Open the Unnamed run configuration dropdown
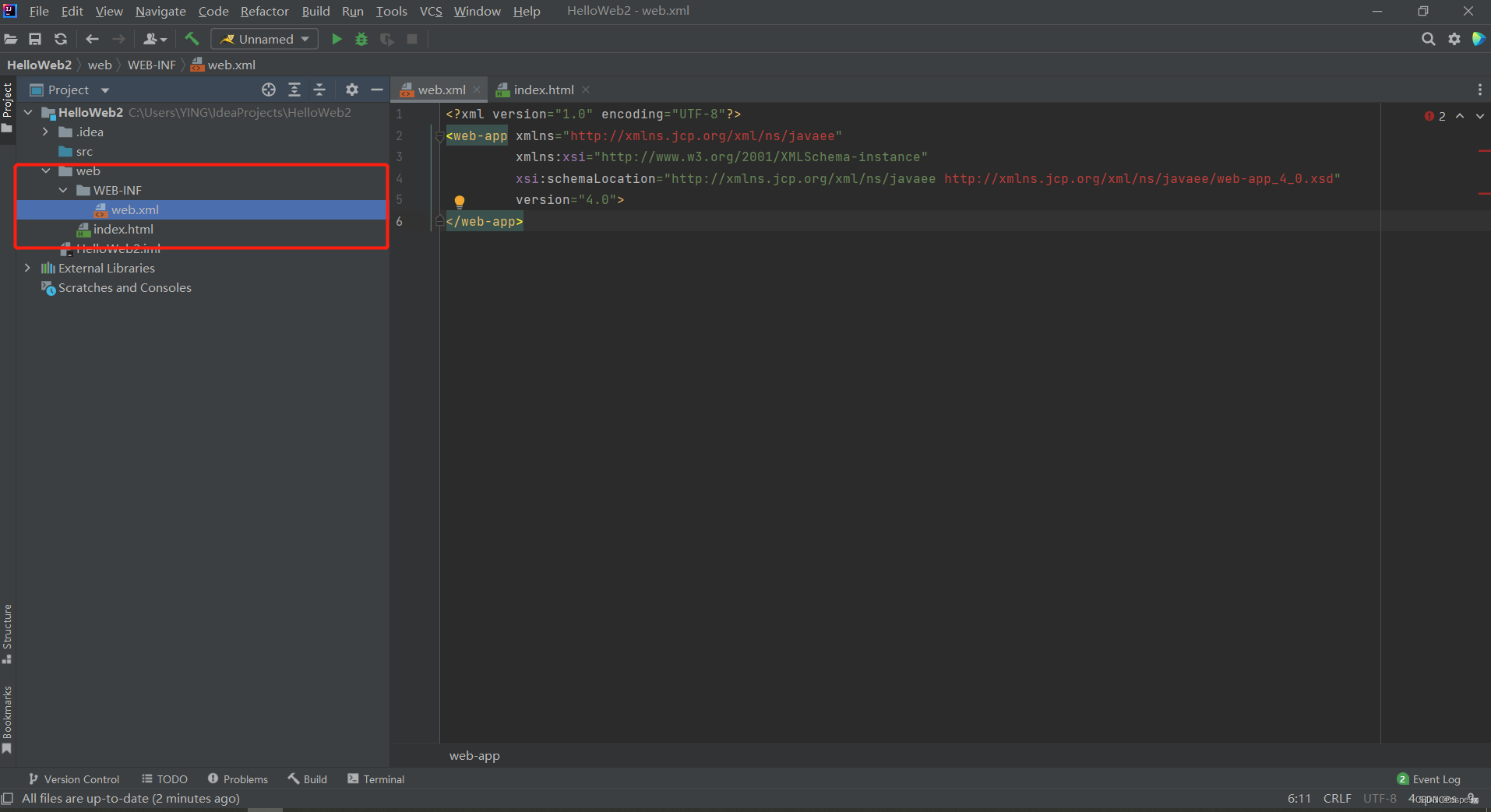This screenshot has width=1491, height=812. 265,39
